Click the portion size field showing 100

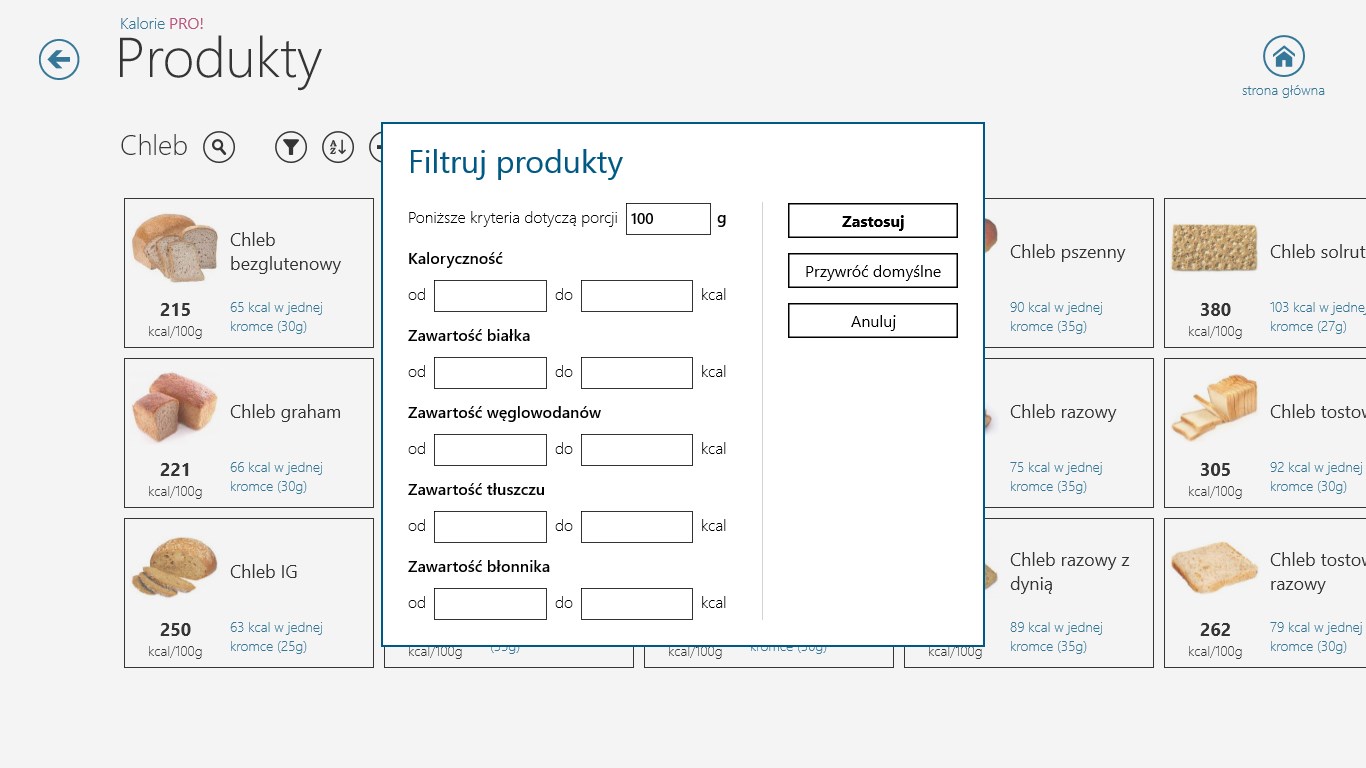pos(668,219)
